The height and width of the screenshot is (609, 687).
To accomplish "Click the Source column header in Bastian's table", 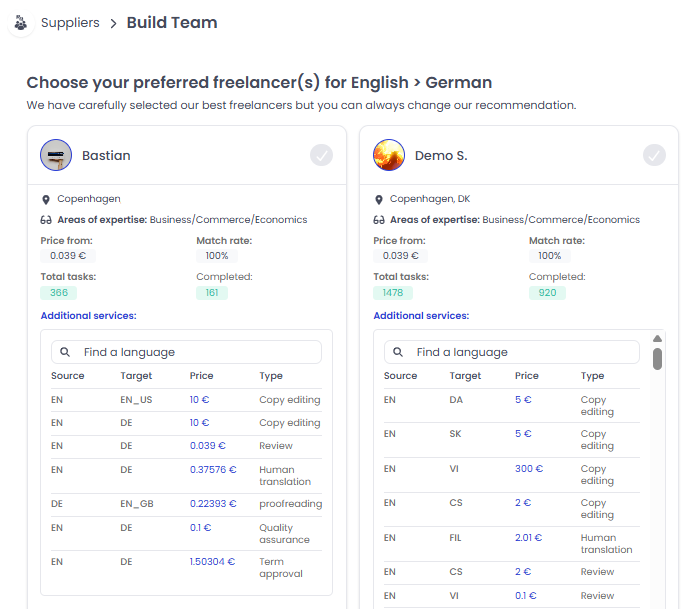I will (x=67, y=376).
